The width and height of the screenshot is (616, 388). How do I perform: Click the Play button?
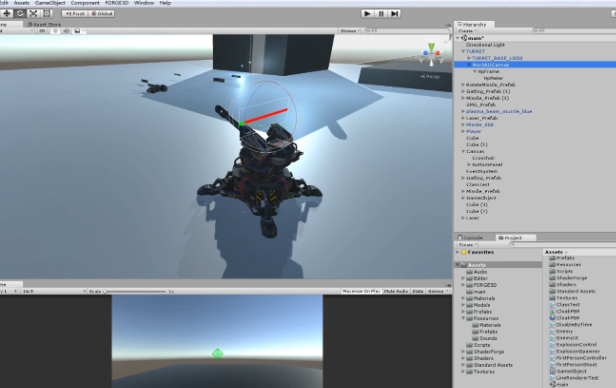[x=367, y=13]
